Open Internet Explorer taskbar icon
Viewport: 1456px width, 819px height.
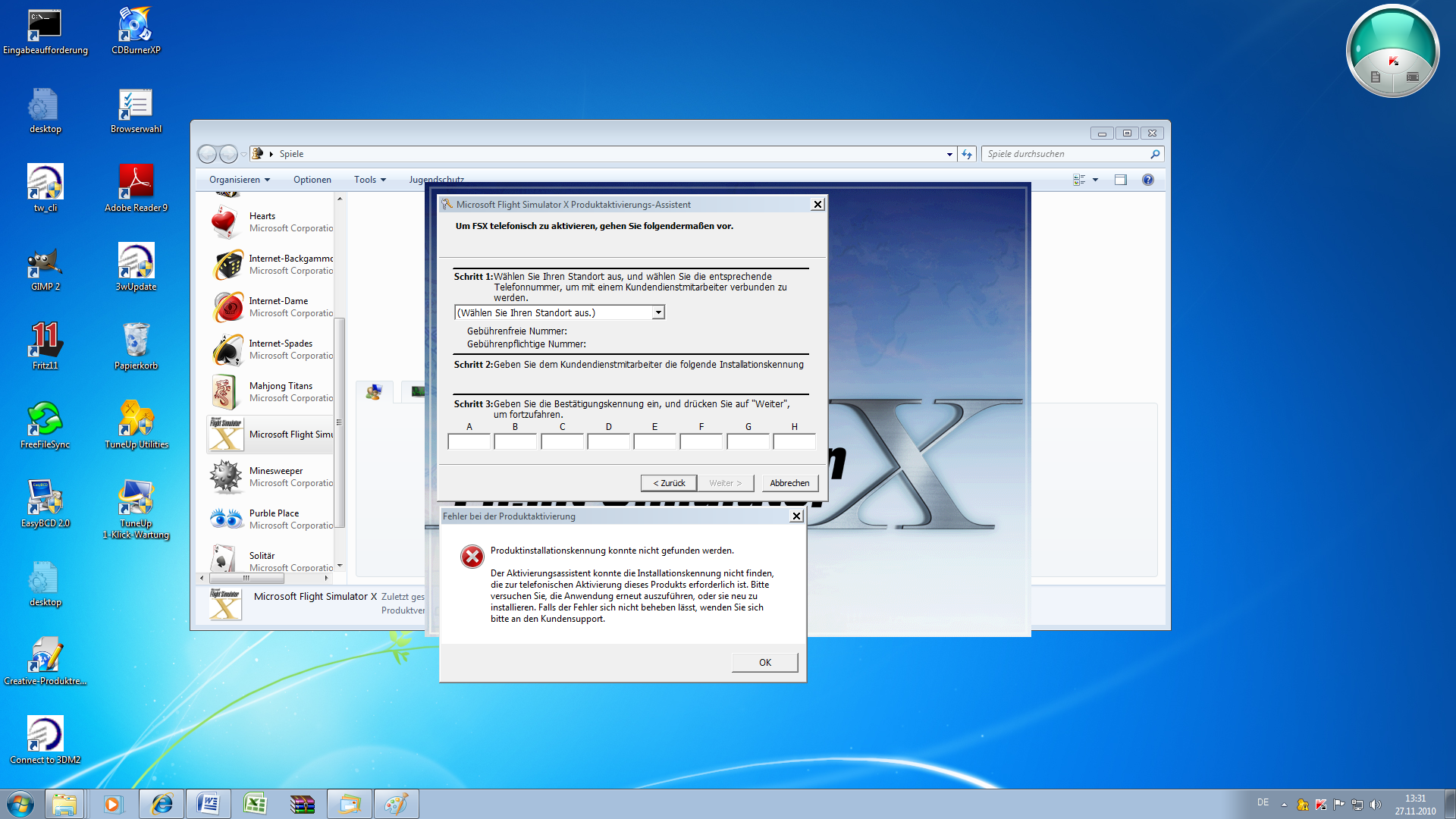tap(162, 804)
